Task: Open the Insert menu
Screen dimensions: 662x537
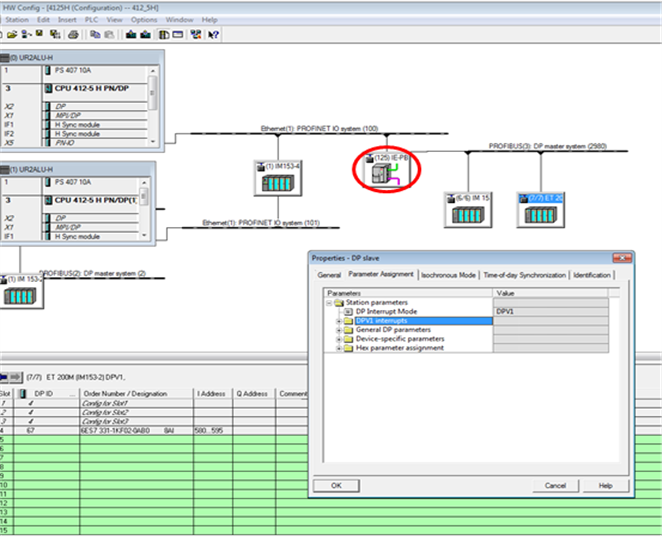Action: 67,19
